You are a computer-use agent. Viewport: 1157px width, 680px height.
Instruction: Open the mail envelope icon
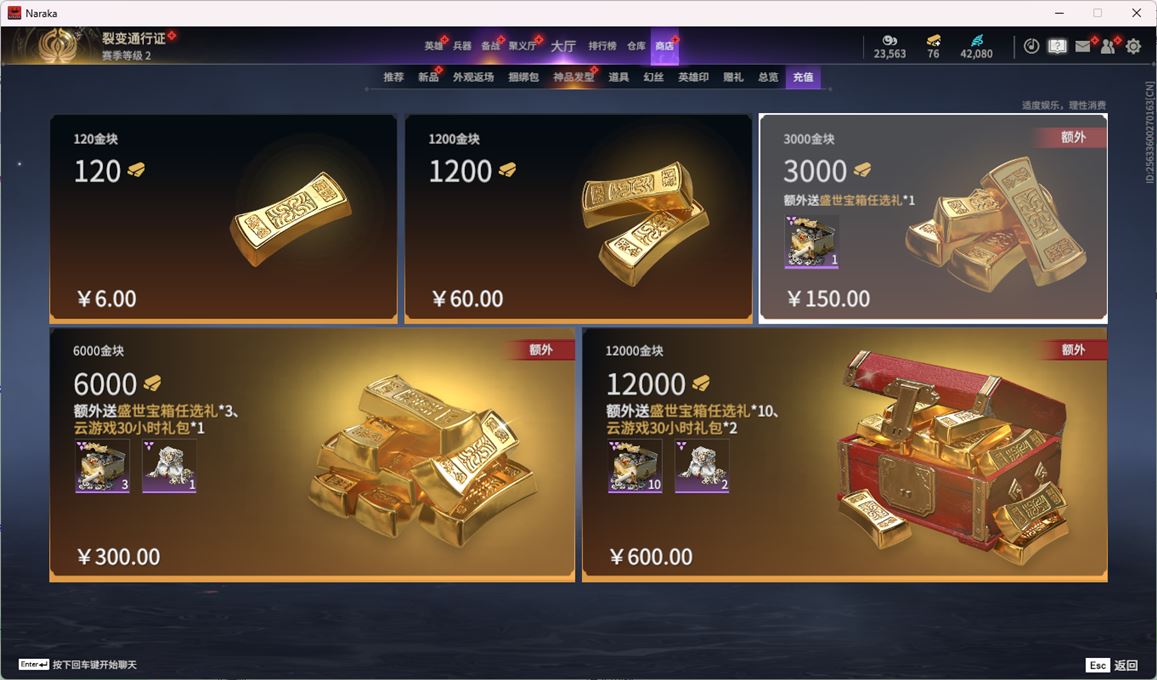tap(1082, 46)
